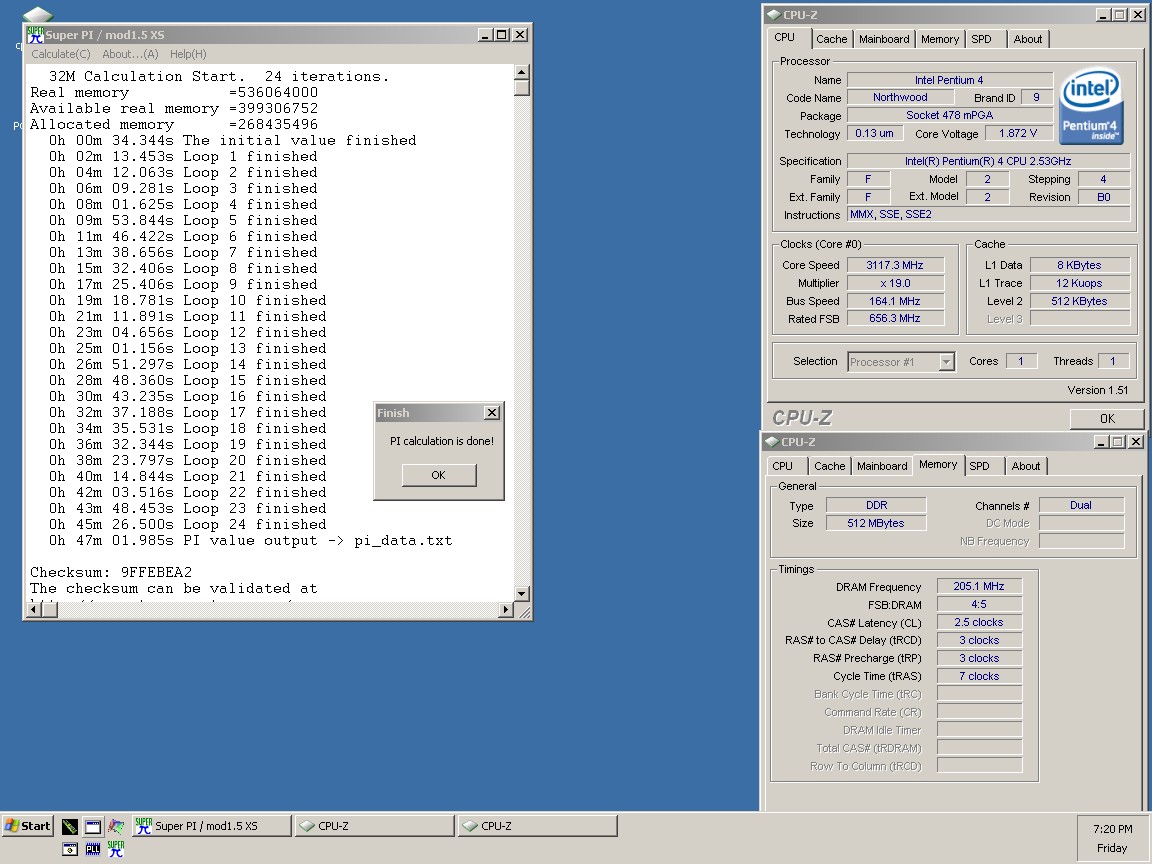Click the Rated FSB 656.3 MHz value

coord(895,318)
